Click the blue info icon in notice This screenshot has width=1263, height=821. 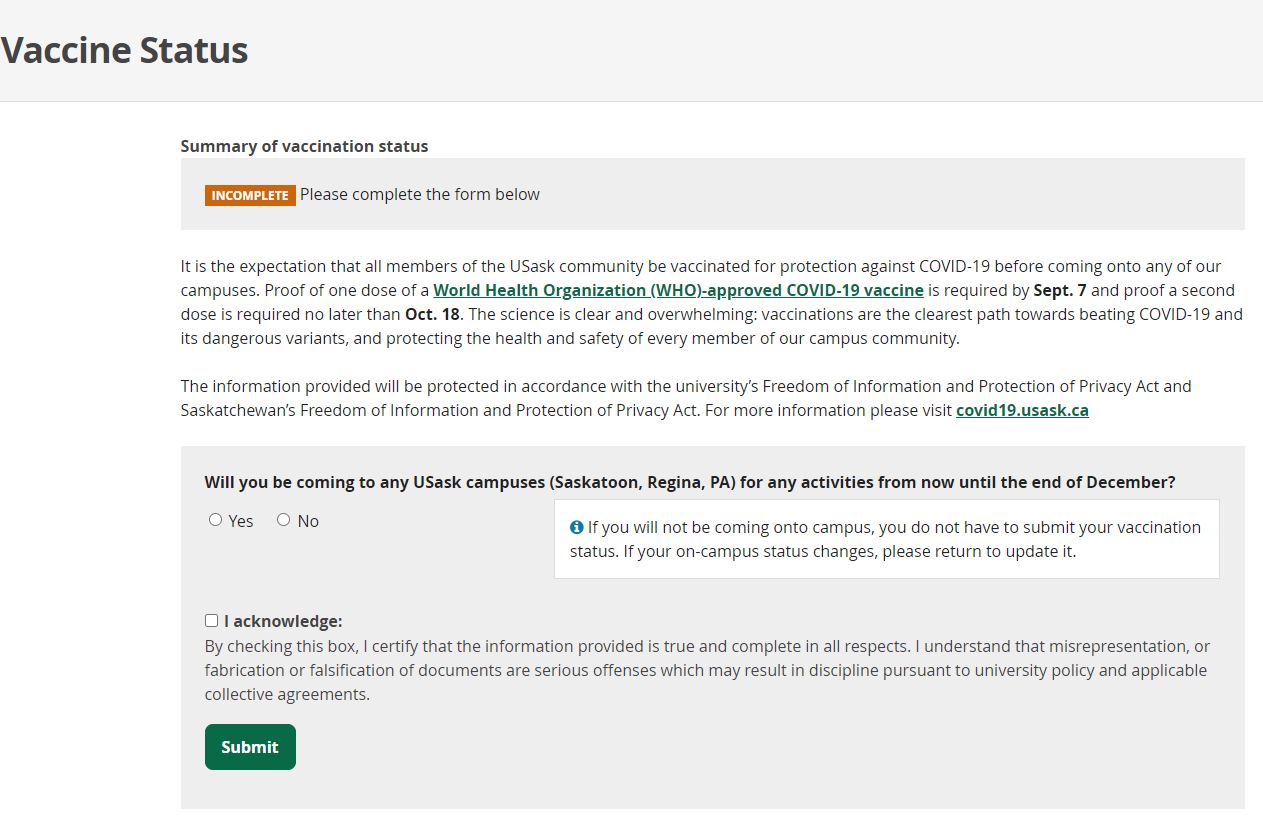click(576, 527)
